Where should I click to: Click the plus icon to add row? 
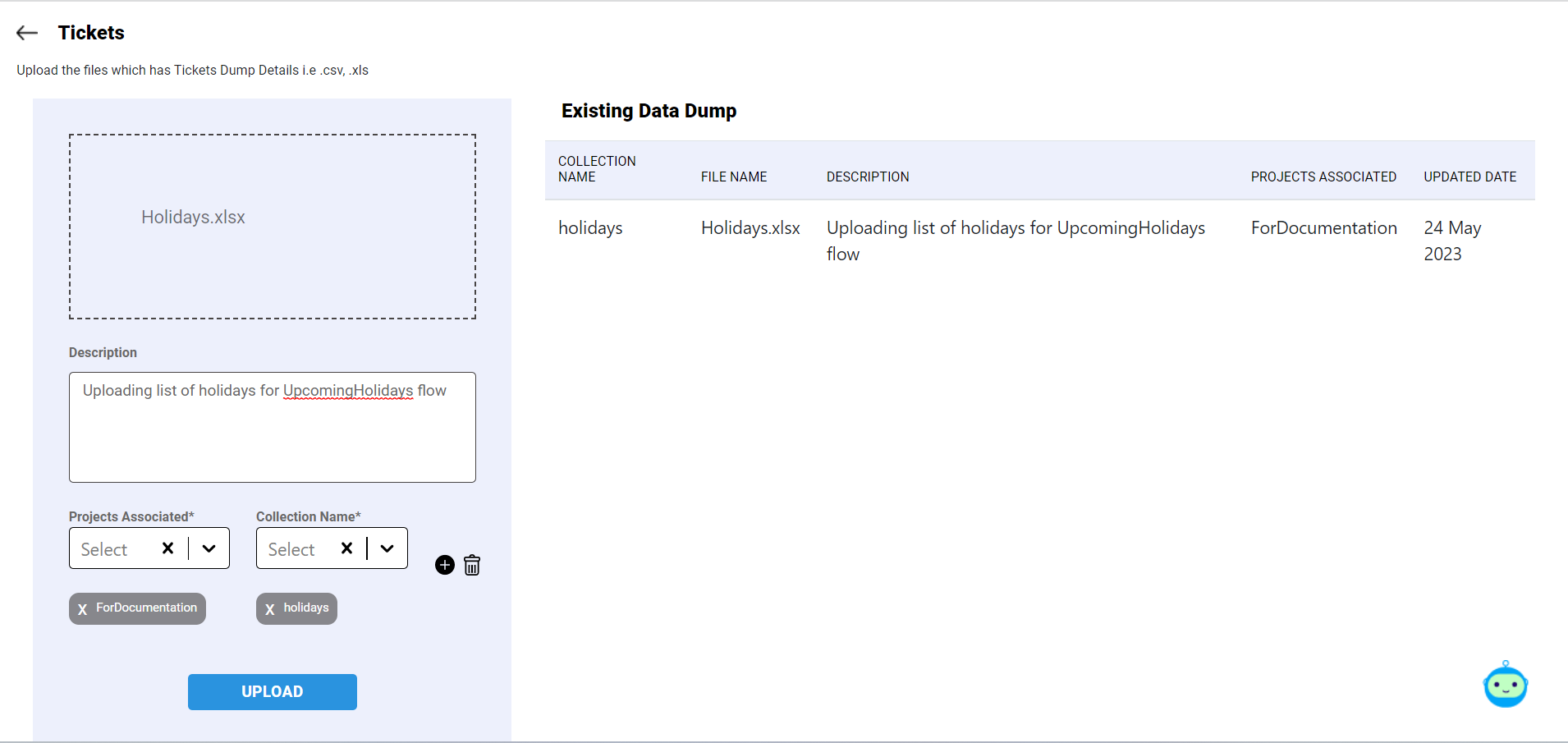(445, 565)
